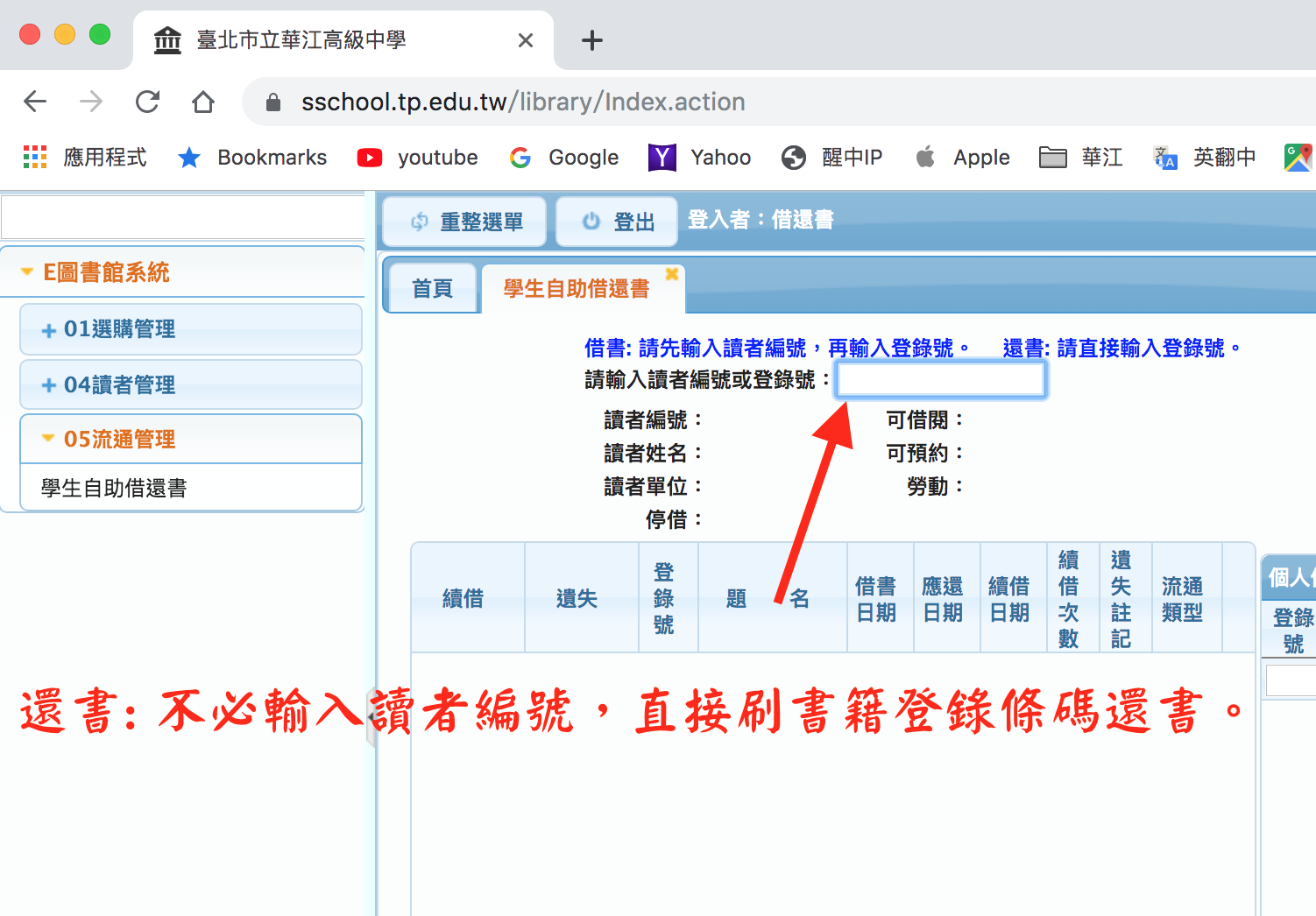
Task: Click the 讀者單位 label
Action: 653,487
